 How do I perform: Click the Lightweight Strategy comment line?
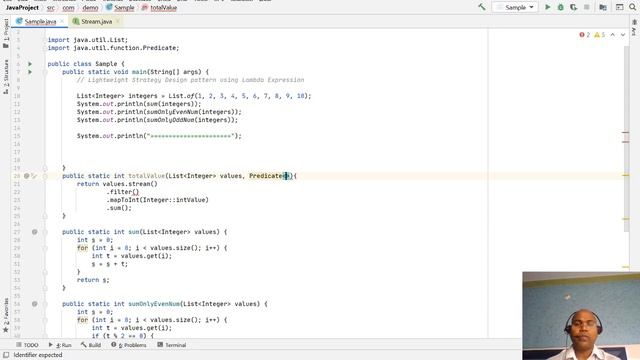[190, 80]
